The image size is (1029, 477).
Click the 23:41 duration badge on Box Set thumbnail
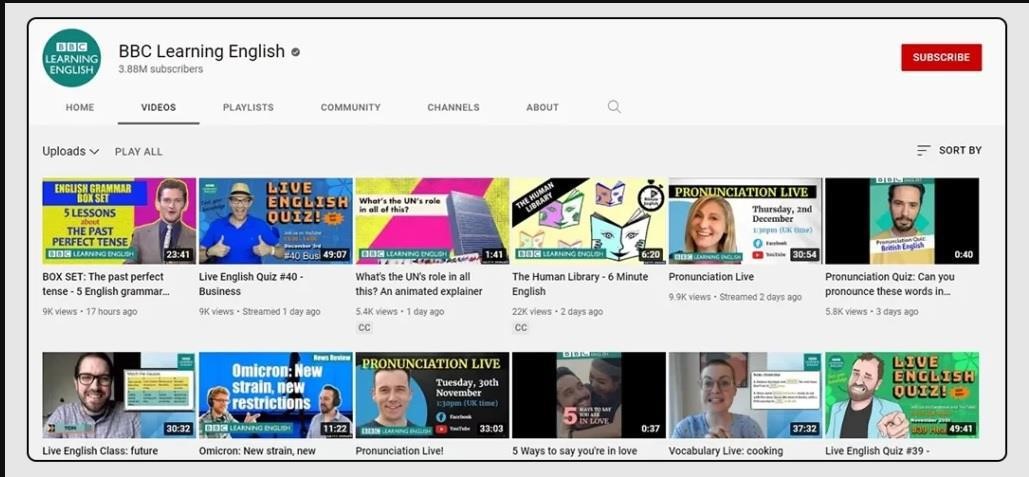[178, 255]
